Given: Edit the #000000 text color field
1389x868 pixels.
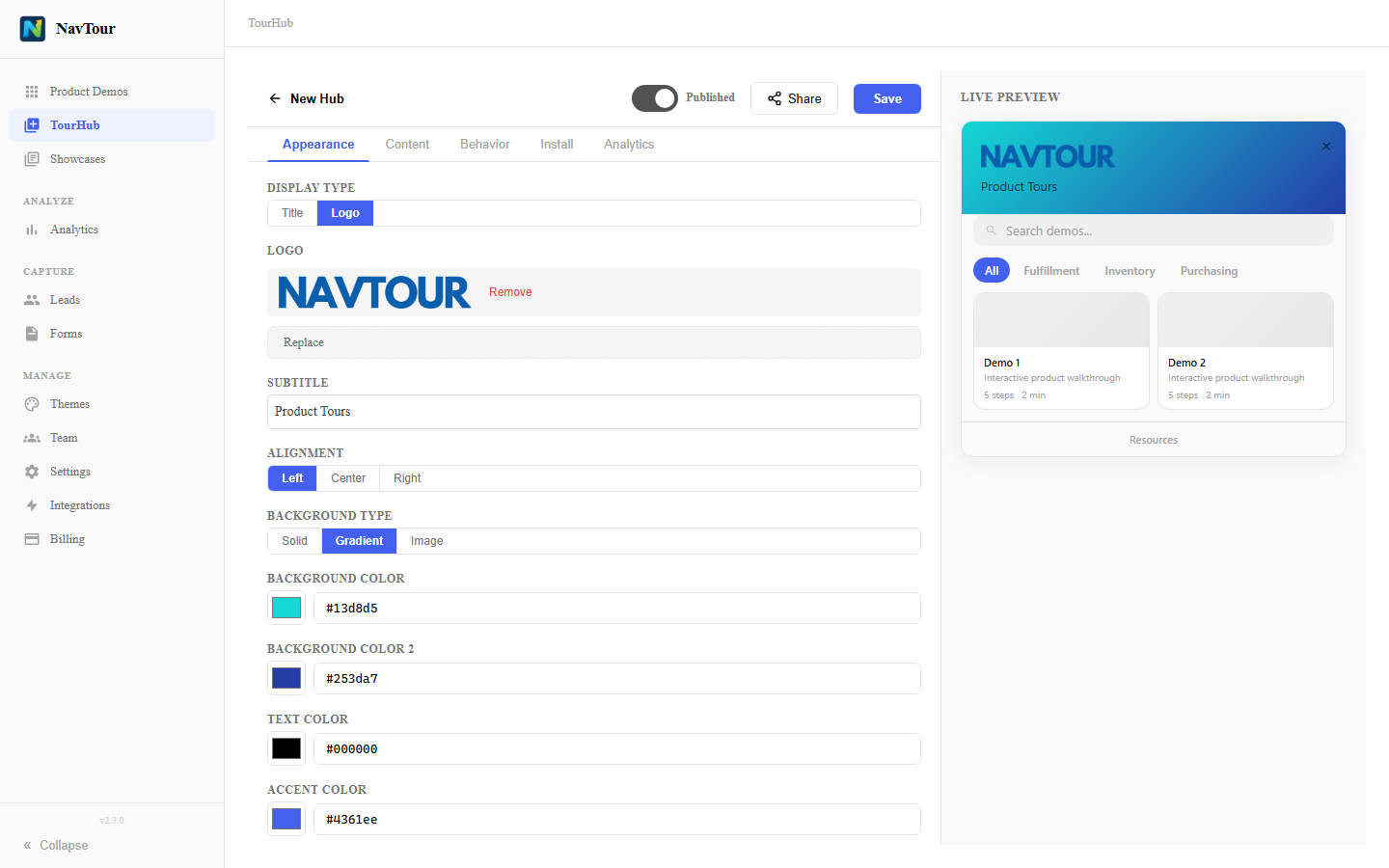Looking at the screenshot, I should pos(617,749).
